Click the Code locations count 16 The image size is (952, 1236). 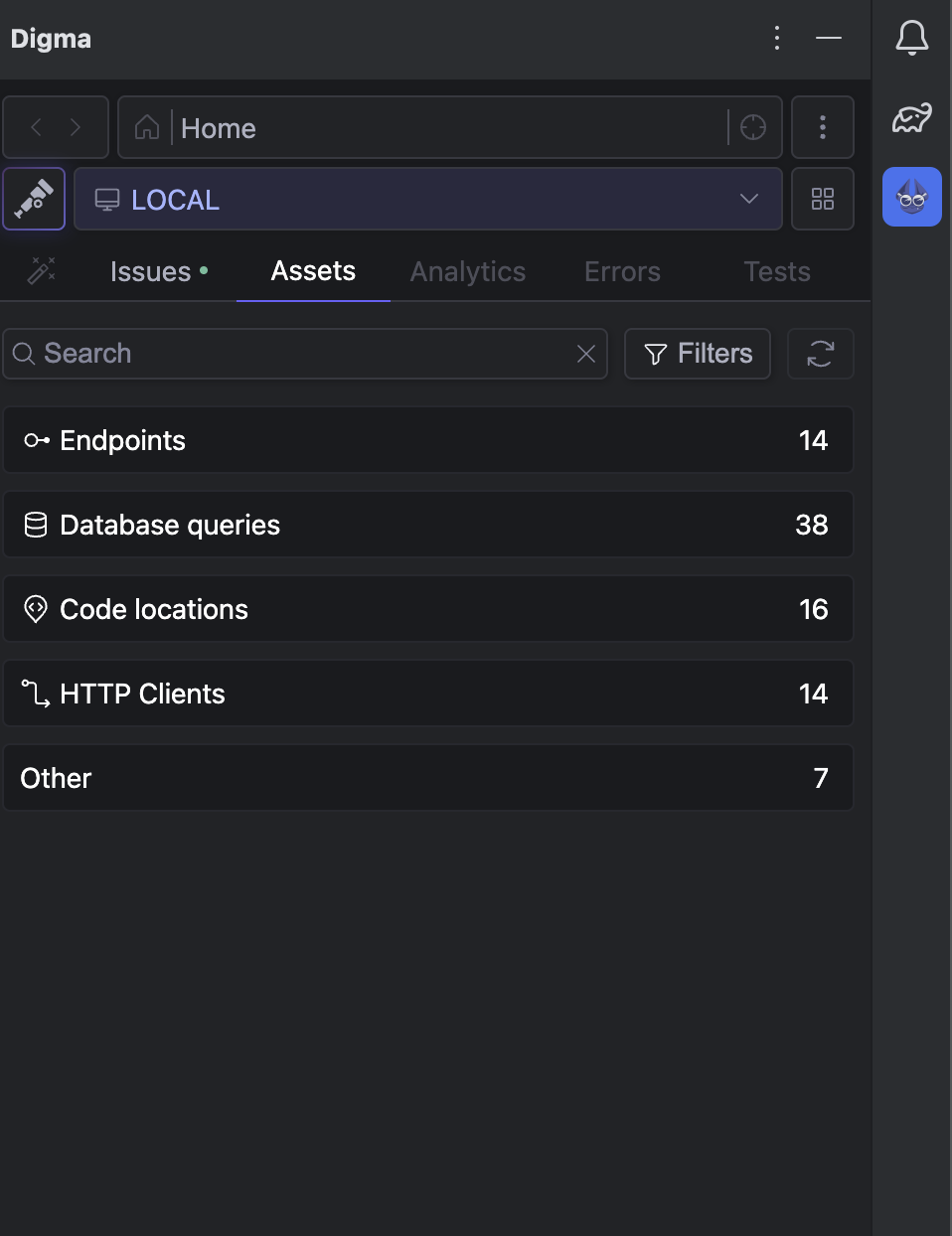(814, 609)
